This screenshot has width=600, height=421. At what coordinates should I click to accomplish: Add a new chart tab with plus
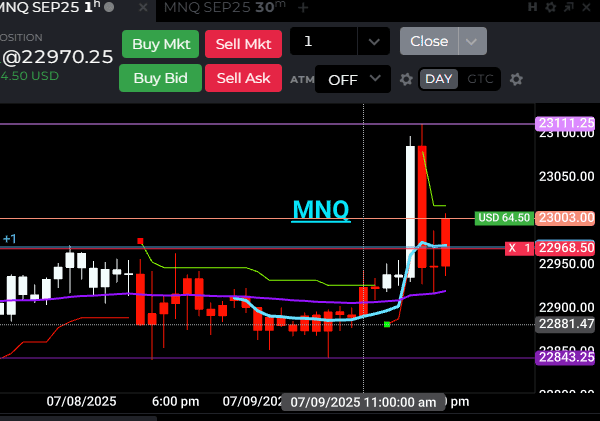click(x=303, y=7)
